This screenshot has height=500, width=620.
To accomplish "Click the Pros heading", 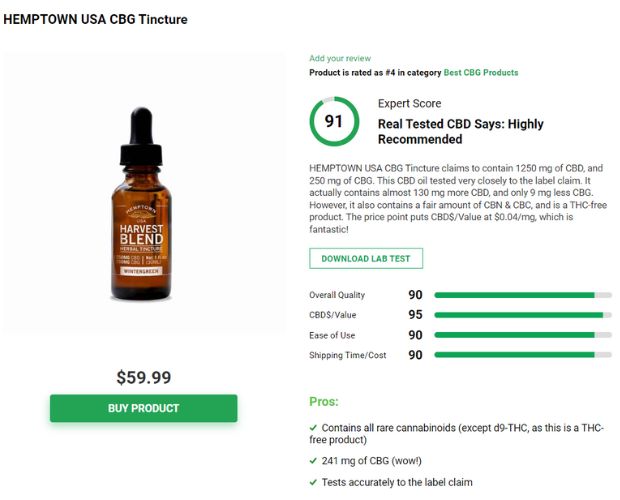I will tap(324, 402).
